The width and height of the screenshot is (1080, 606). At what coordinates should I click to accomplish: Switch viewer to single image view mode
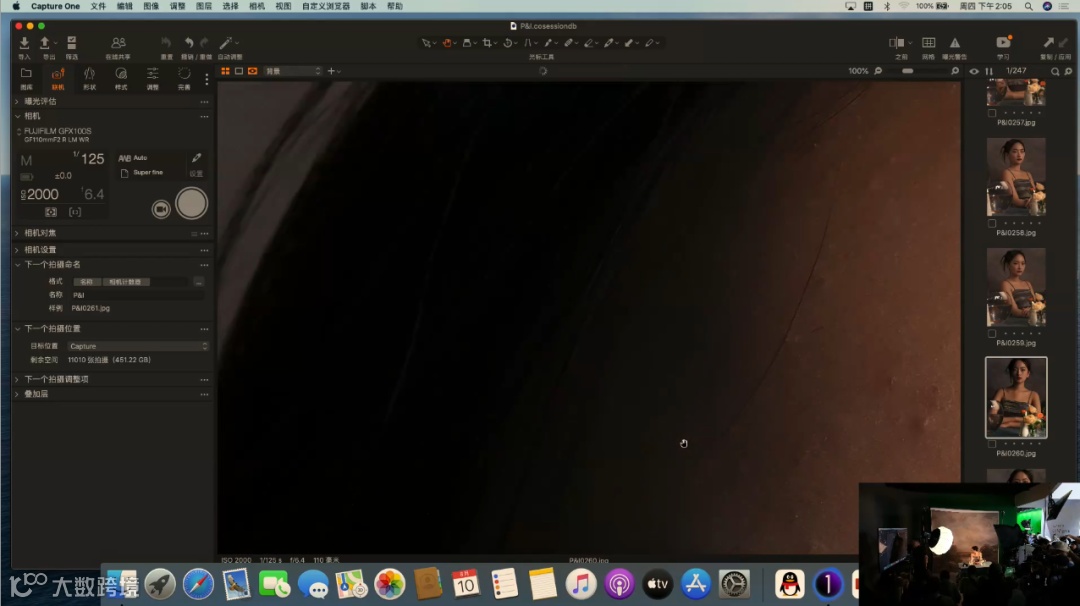tap(239, 71)
